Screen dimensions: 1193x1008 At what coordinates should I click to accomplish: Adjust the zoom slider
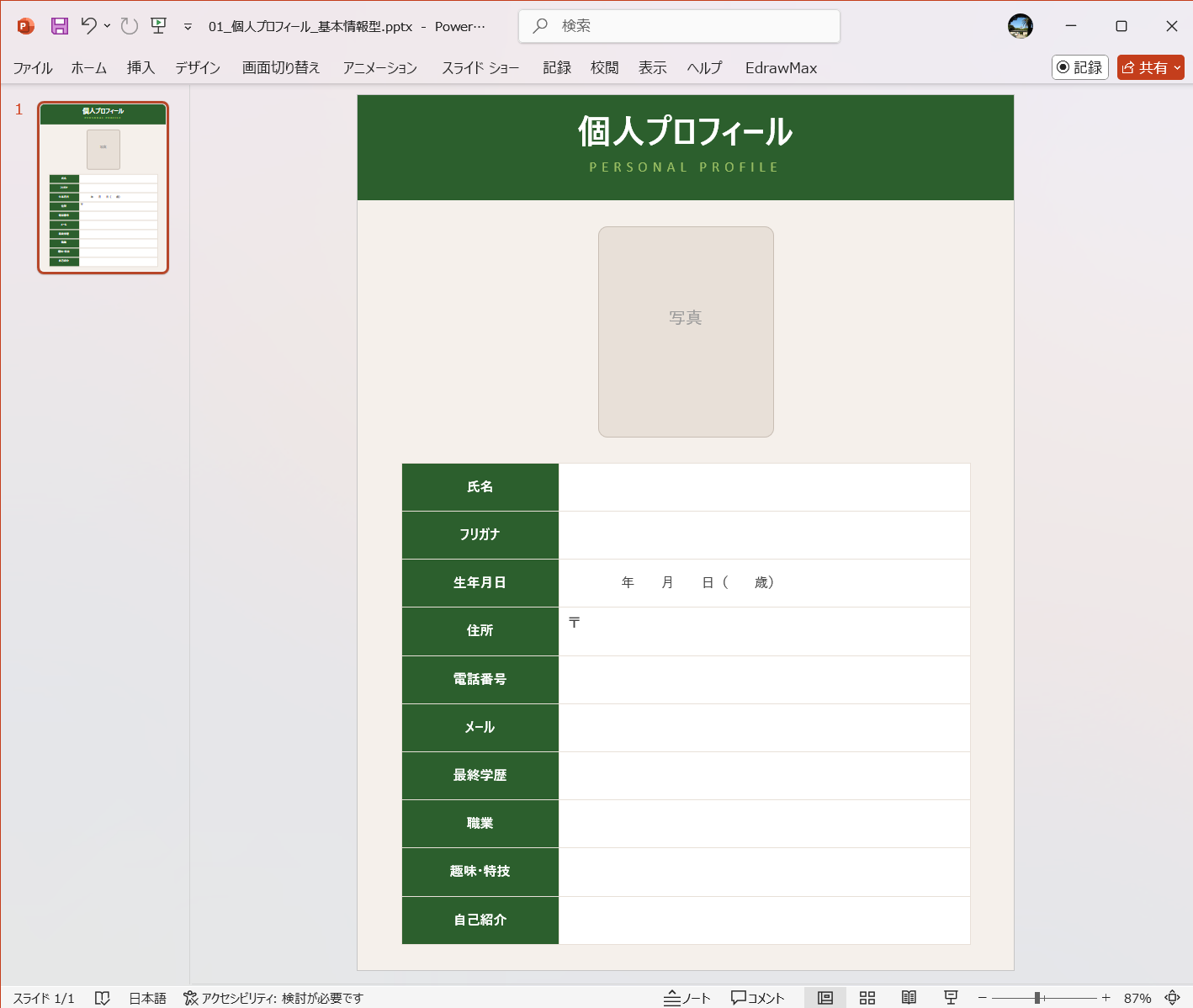[1037, 998]
